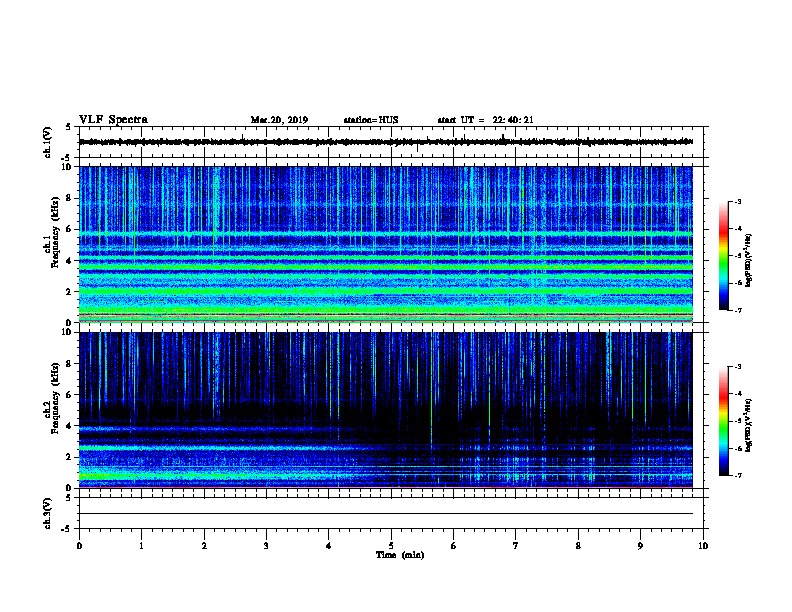The height and width of the screenshot is (612, 792).
Task: Click time axis tick label "7"
Action: [x=516, y=546]
